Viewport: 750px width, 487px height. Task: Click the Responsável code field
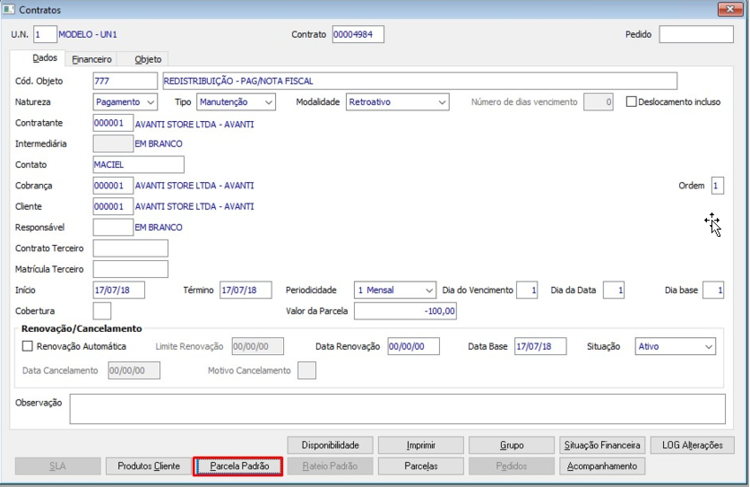(113, 227)
